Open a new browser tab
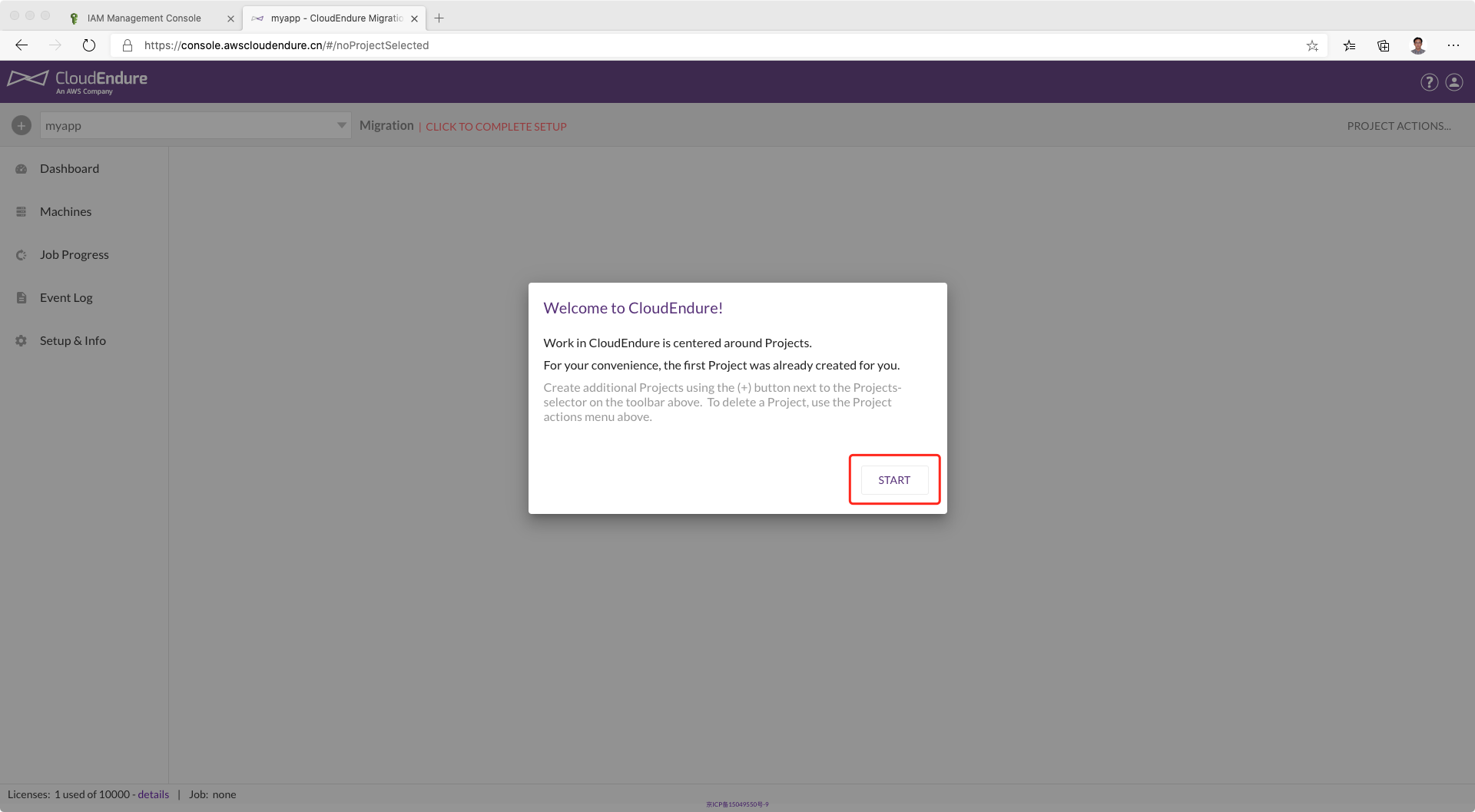This screenshot has width=1475, height=812. click(439, 18)
